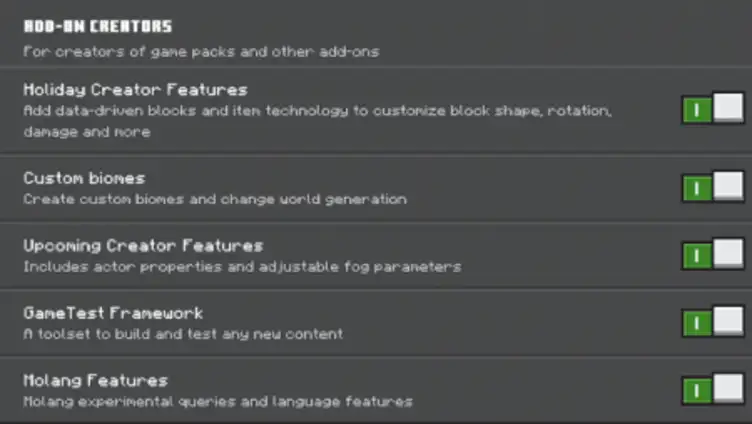Viewport: 752px width, 424px height.
Task: Switch off the GameTest Framework toggle
Action: pyautogui.click(x=713, y=321)
